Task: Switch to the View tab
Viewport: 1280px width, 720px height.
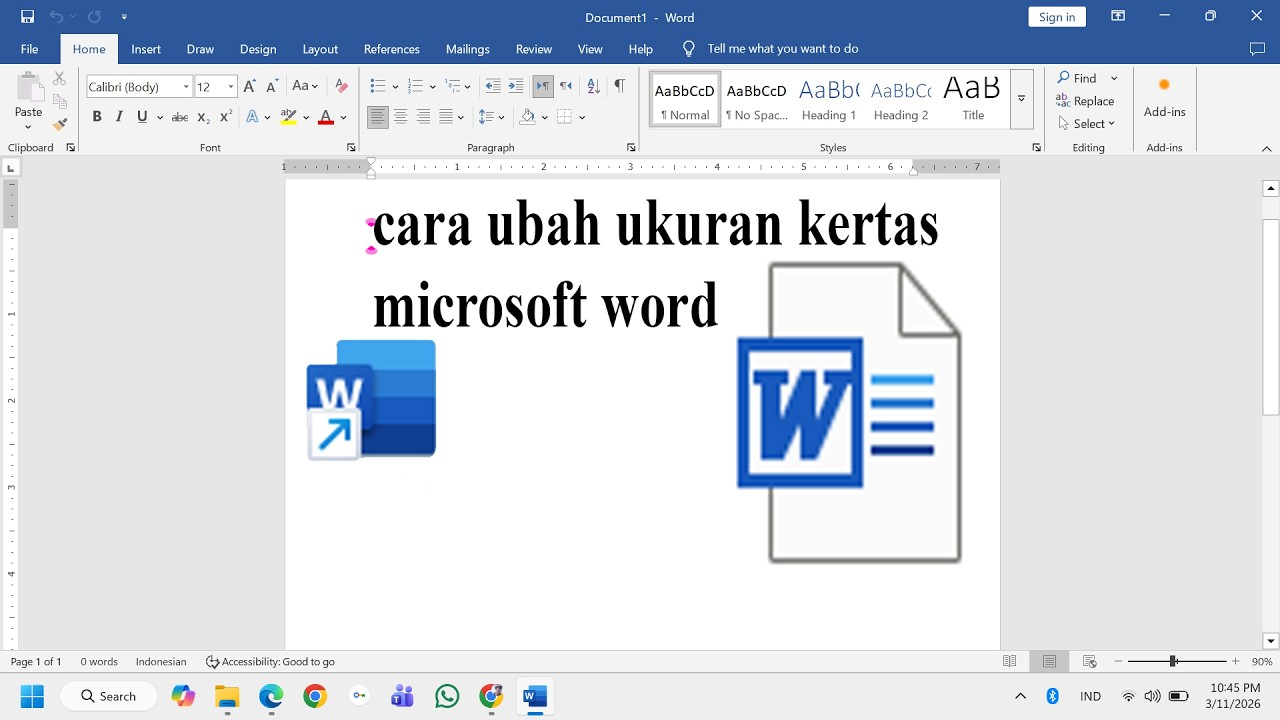Action: (590, 49)
